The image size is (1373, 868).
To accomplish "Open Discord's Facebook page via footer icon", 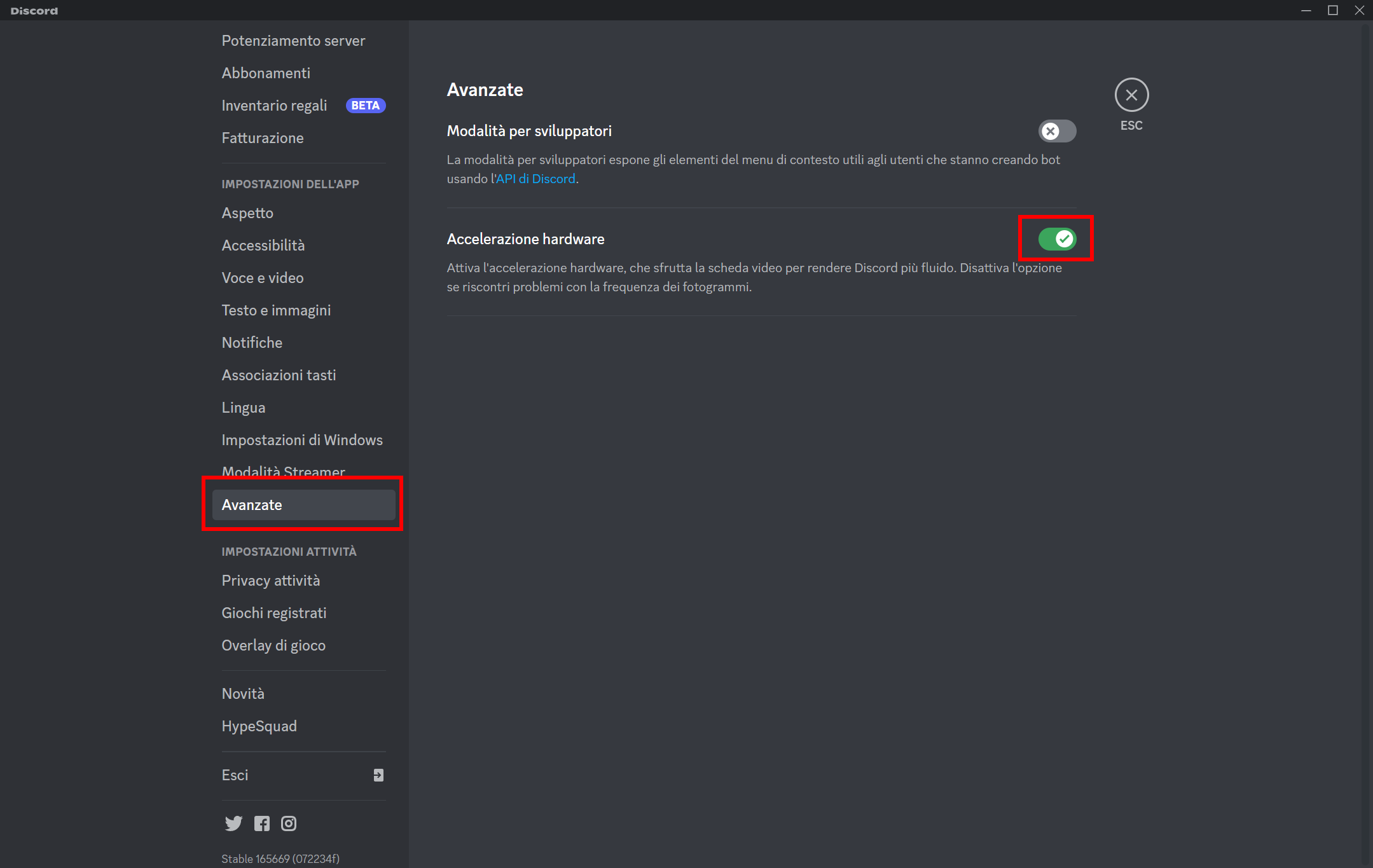I will coord(261,823).
